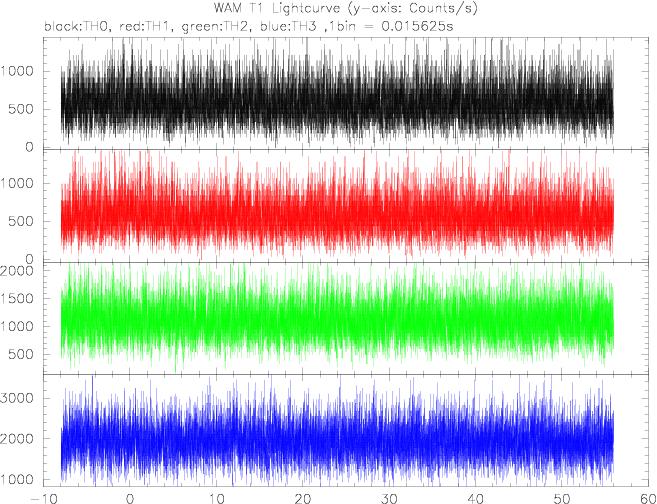The width and height of the screenshot is (657, 504).
Task: Click the green TH2 light curve panel
Action: [x=346, y=318]
